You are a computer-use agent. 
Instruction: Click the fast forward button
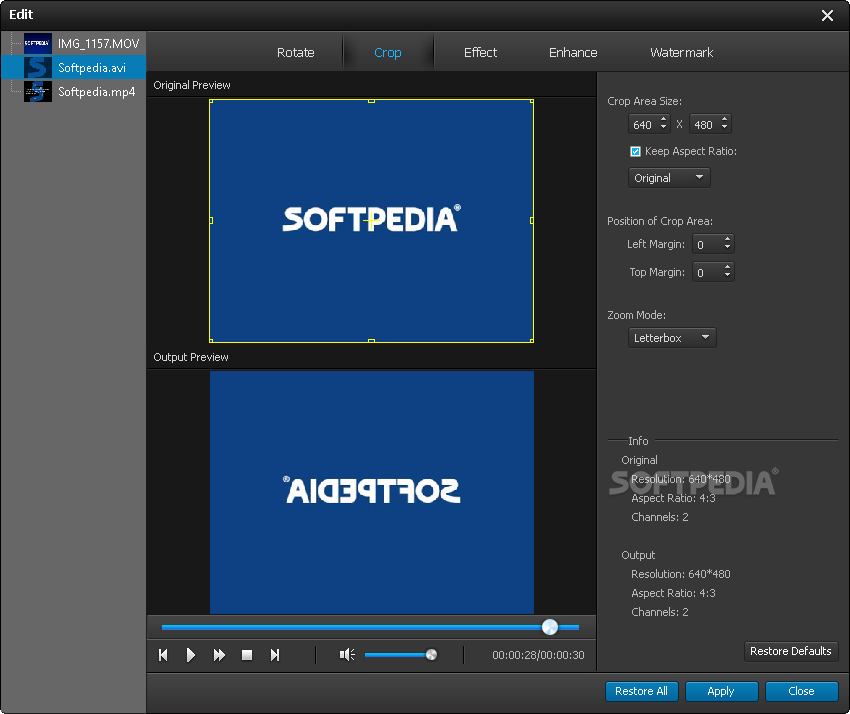click(219, 655)
